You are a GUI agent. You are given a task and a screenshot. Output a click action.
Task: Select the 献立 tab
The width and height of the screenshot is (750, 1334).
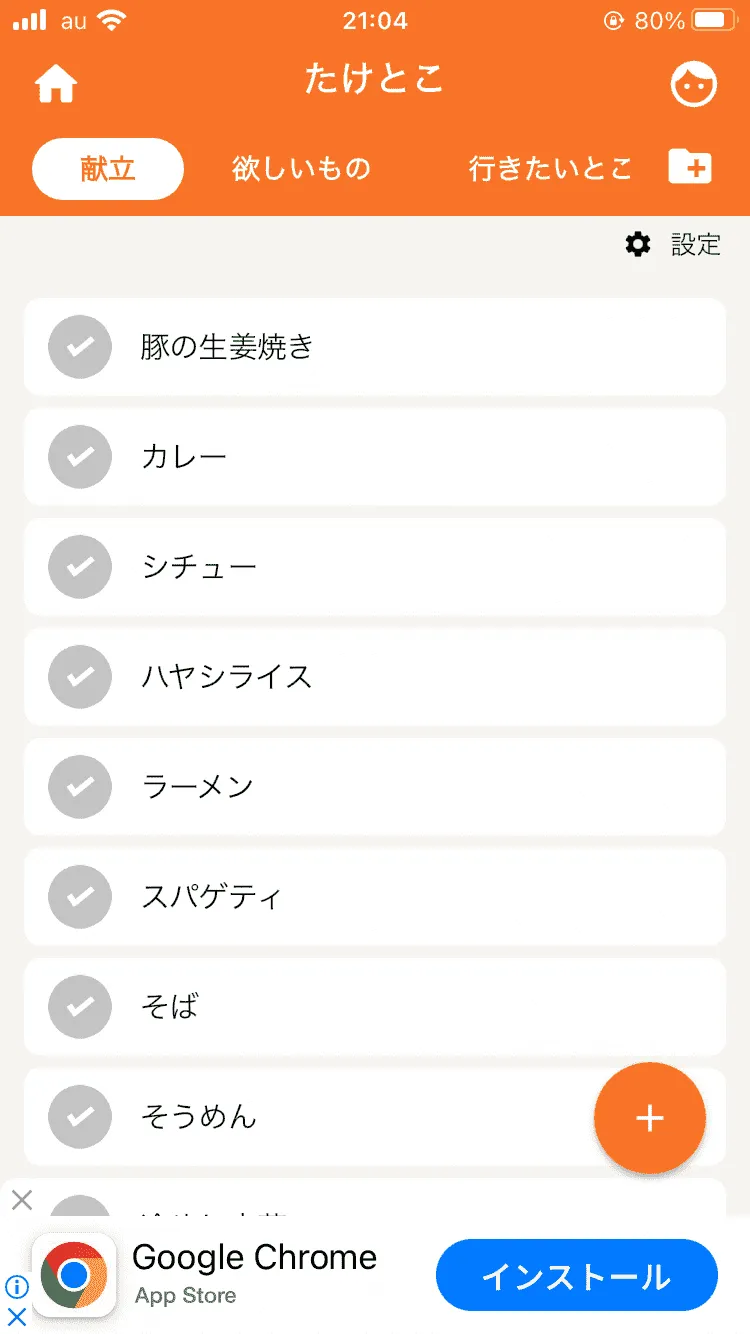click(x=108, y=169)
